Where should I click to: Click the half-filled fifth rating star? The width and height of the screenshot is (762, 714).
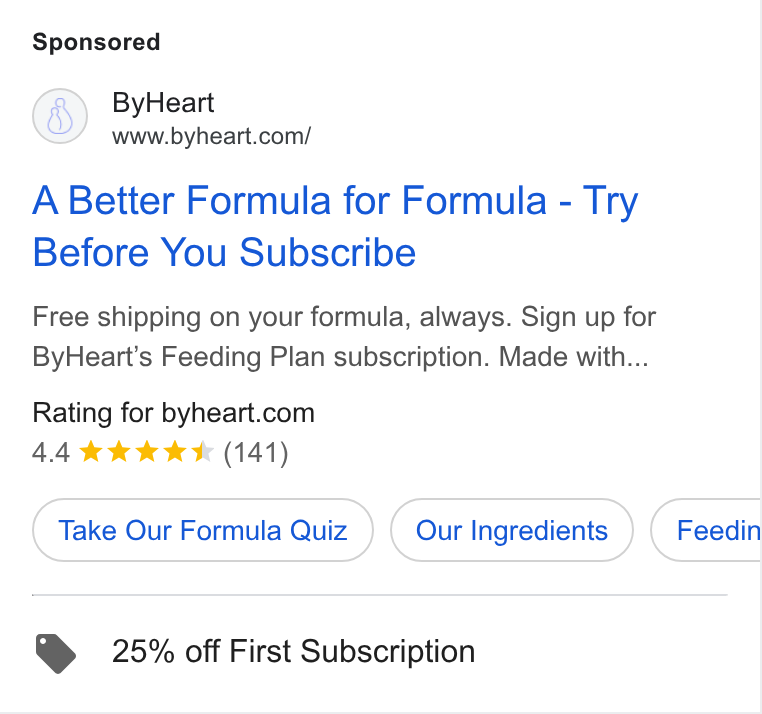point(203,451)
